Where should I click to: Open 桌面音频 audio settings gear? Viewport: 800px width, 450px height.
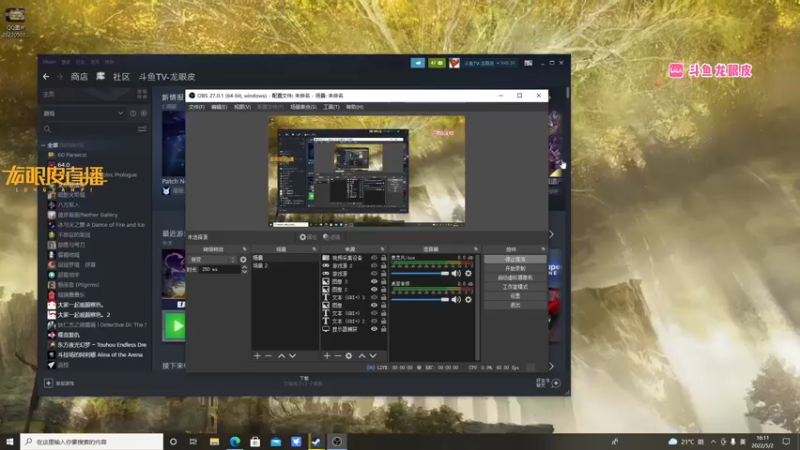point(468,299)
